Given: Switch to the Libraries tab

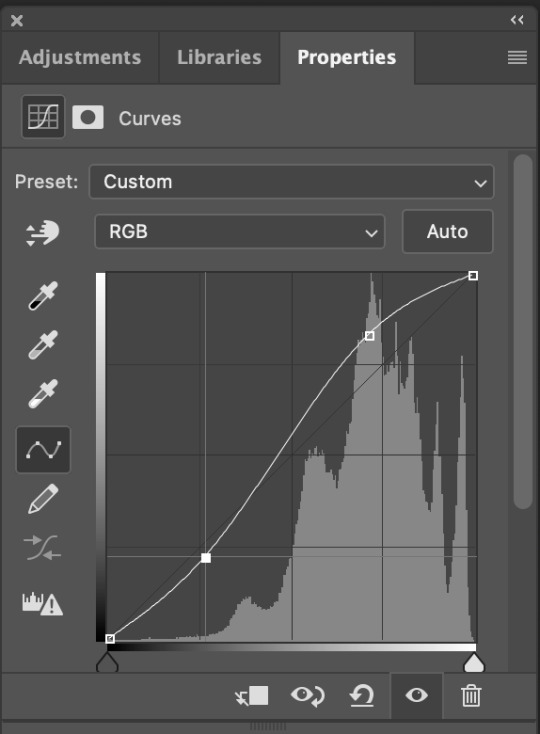Looking at the screenshot, I should pyautogui.click(x=219, y=58).
